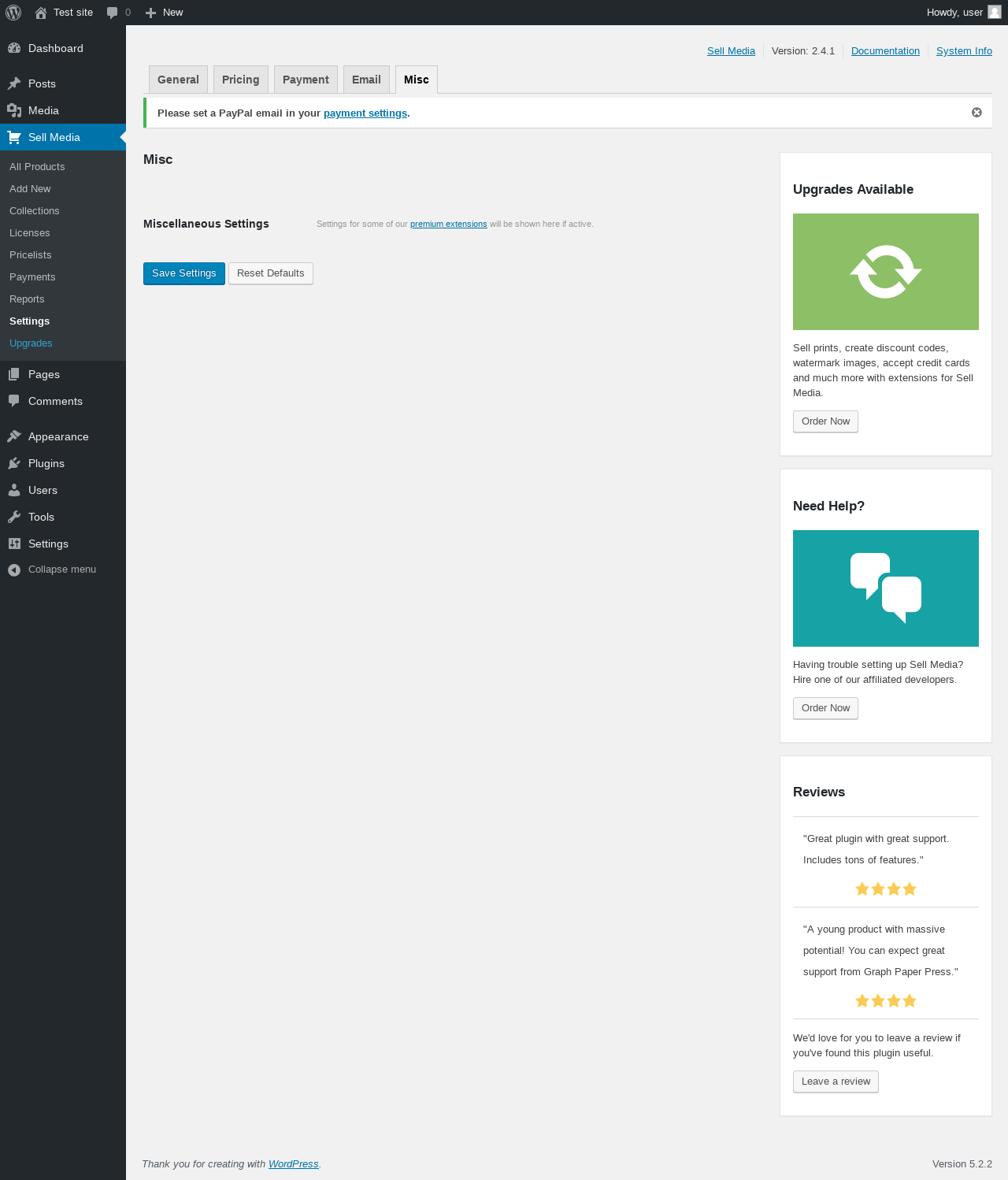Open the Sell Media header link
The height and width of the screenshot is (1180, 1008).
coord(731,51)
